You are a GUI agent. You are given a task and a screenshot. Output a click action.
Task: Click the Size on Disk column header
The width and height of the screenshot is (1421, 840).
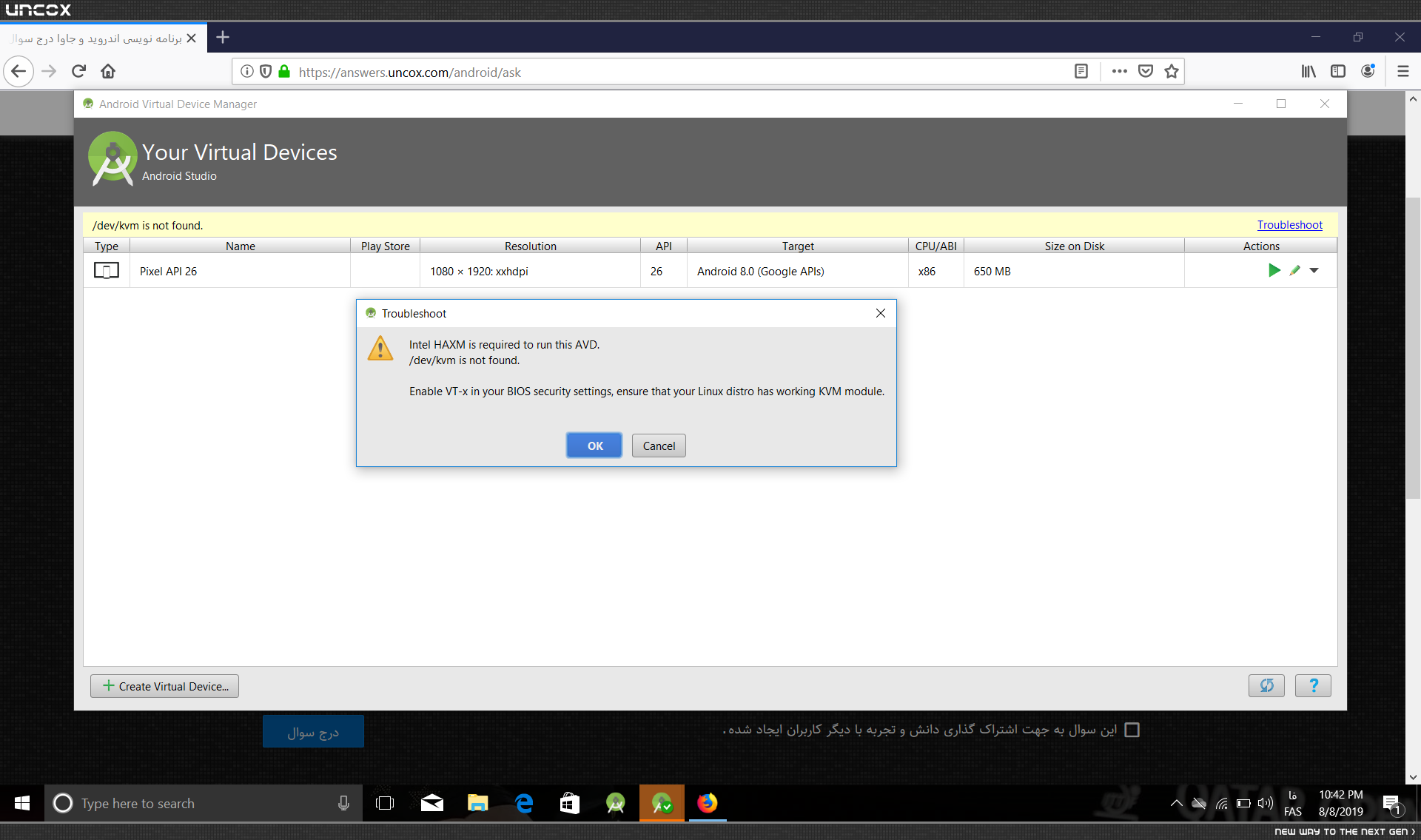pos(1074,246)
